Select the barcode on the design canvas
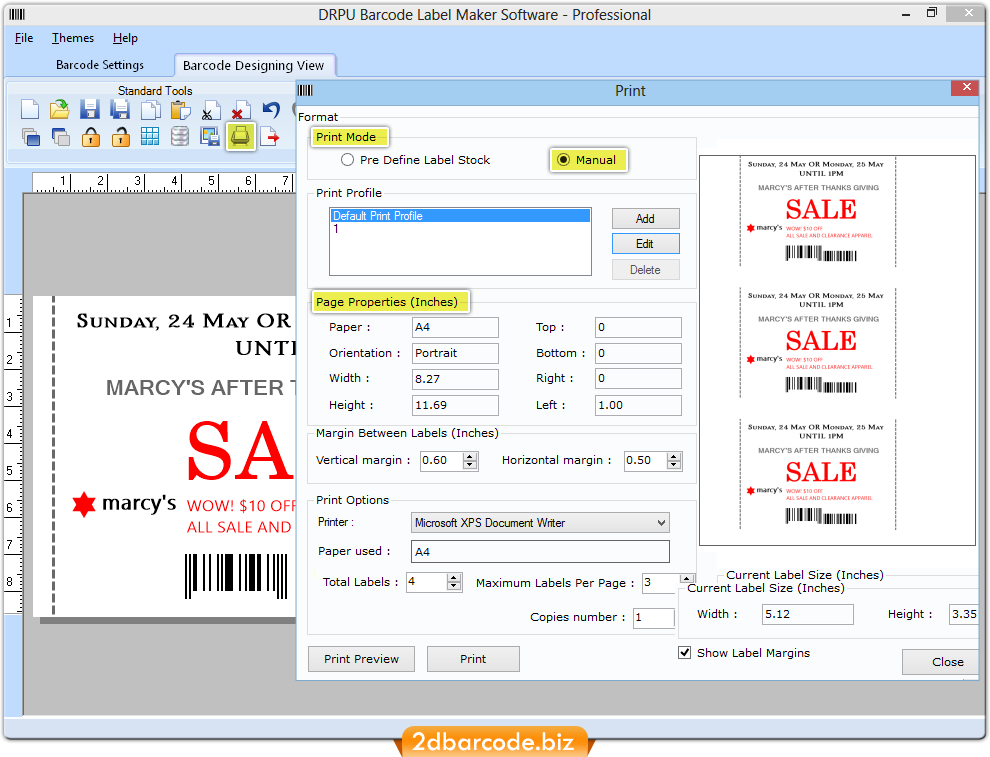 [236, 576]
